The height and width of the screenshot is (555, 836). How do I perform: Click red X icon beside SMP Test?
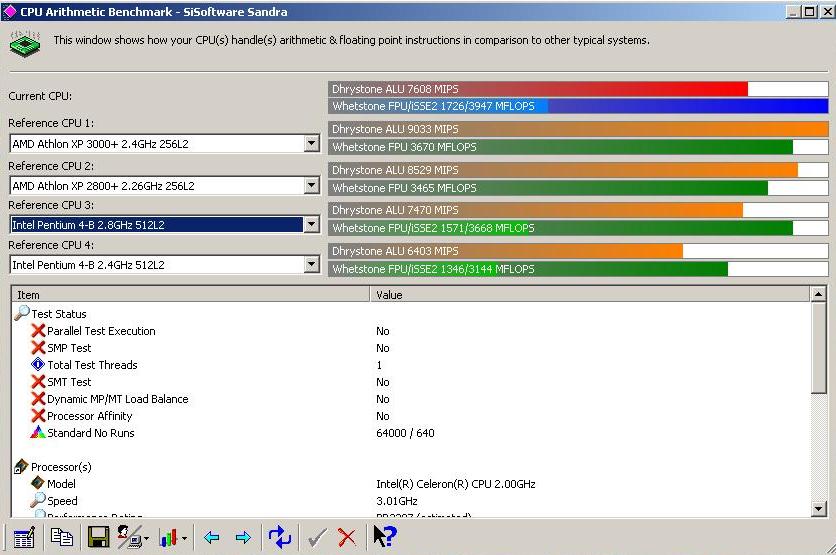(38, 348)
